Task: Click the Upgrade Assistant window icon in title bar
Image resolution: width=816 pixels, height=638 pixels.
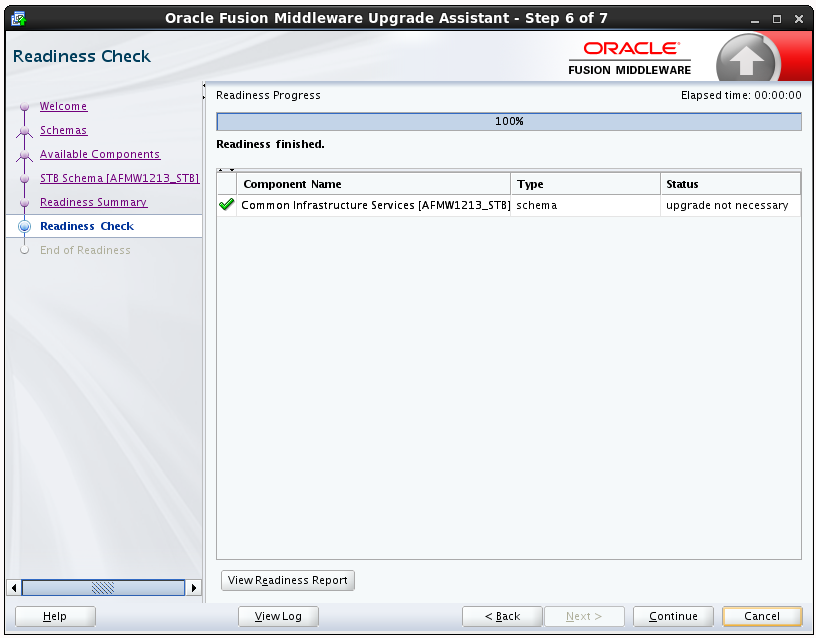Action: (19, 19)
